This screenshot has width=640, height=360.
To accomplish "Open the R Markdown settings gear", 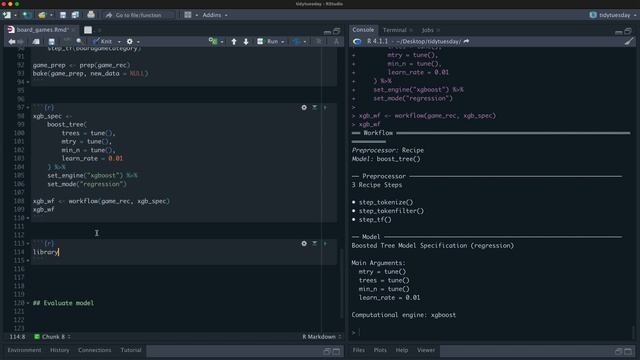I will coord(130,42).
